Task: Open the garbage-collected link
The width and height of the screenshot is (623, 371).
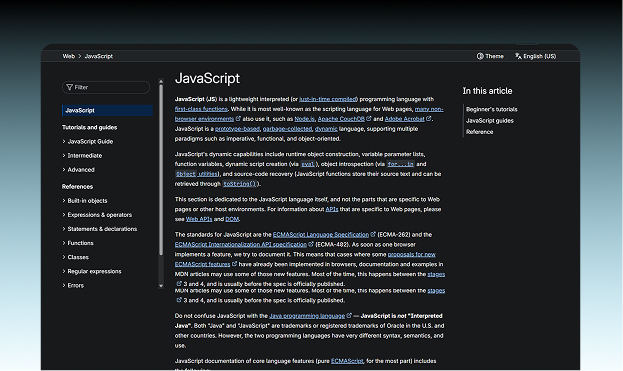Action: pyautogui.click(x=287, y=129)
